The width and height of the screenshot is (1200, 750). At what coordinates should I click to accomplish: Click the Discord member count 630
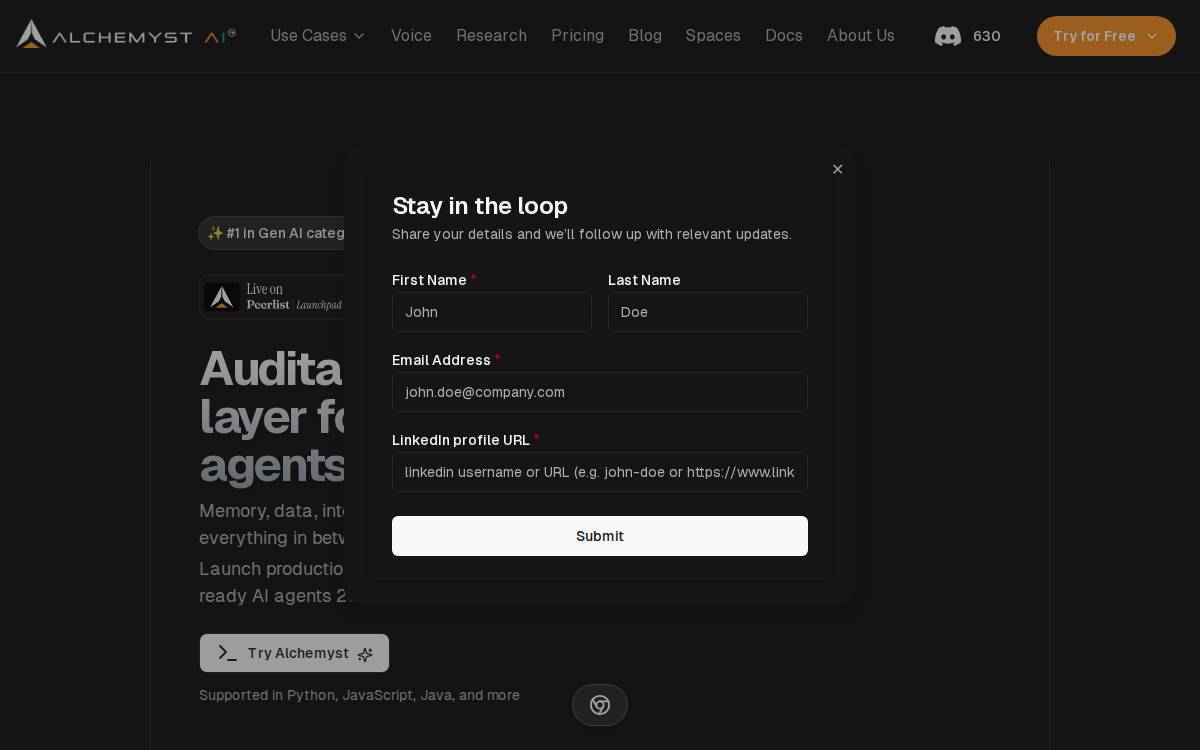pyautogui.click(x=987, y=36)
